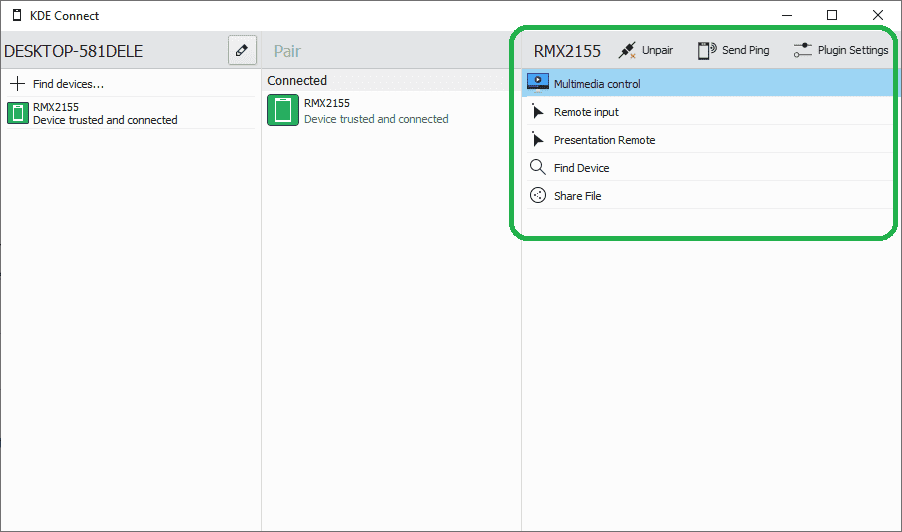Click the Unpair plug icon
Image resolution: width=902 pixels, height=532 pixels.
627,50
